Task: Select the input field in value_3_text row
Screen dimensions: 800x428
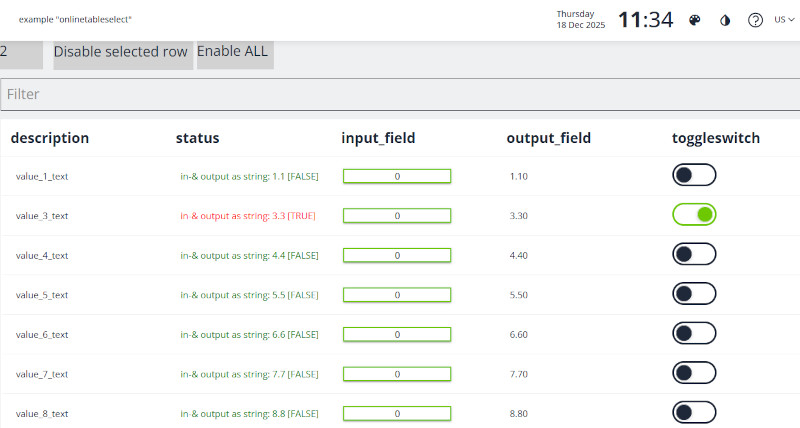Action: 397,215
